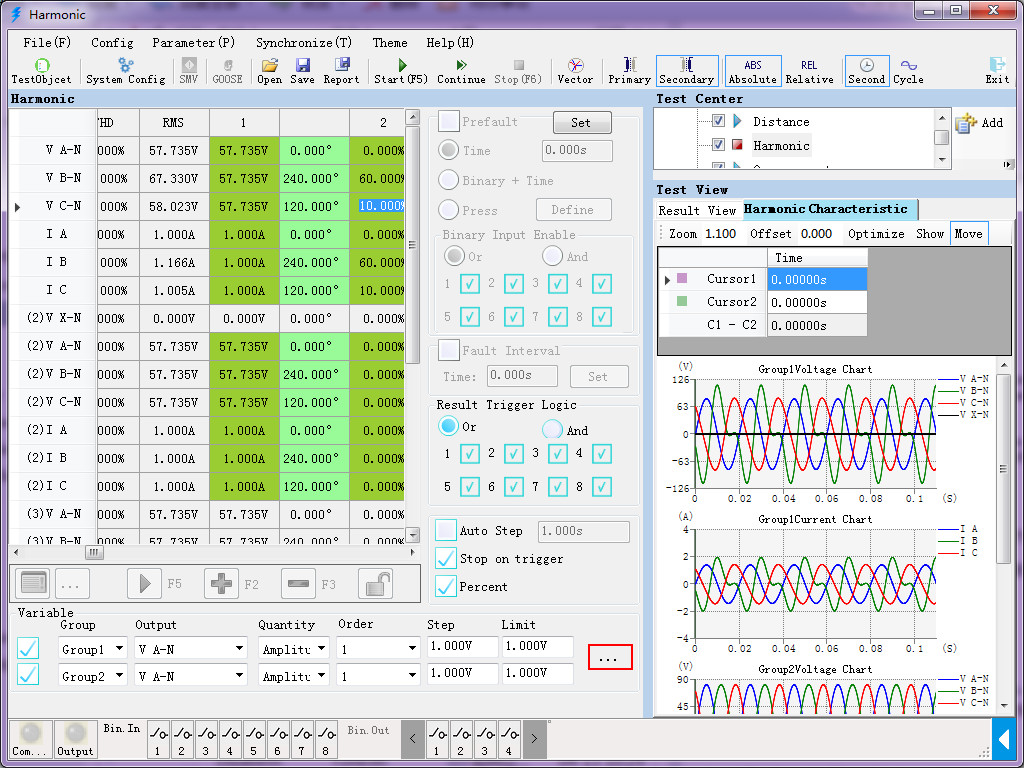The image size is (1024, 768).
Task: Select the And result trigger logic
Action: coord(552,430)
